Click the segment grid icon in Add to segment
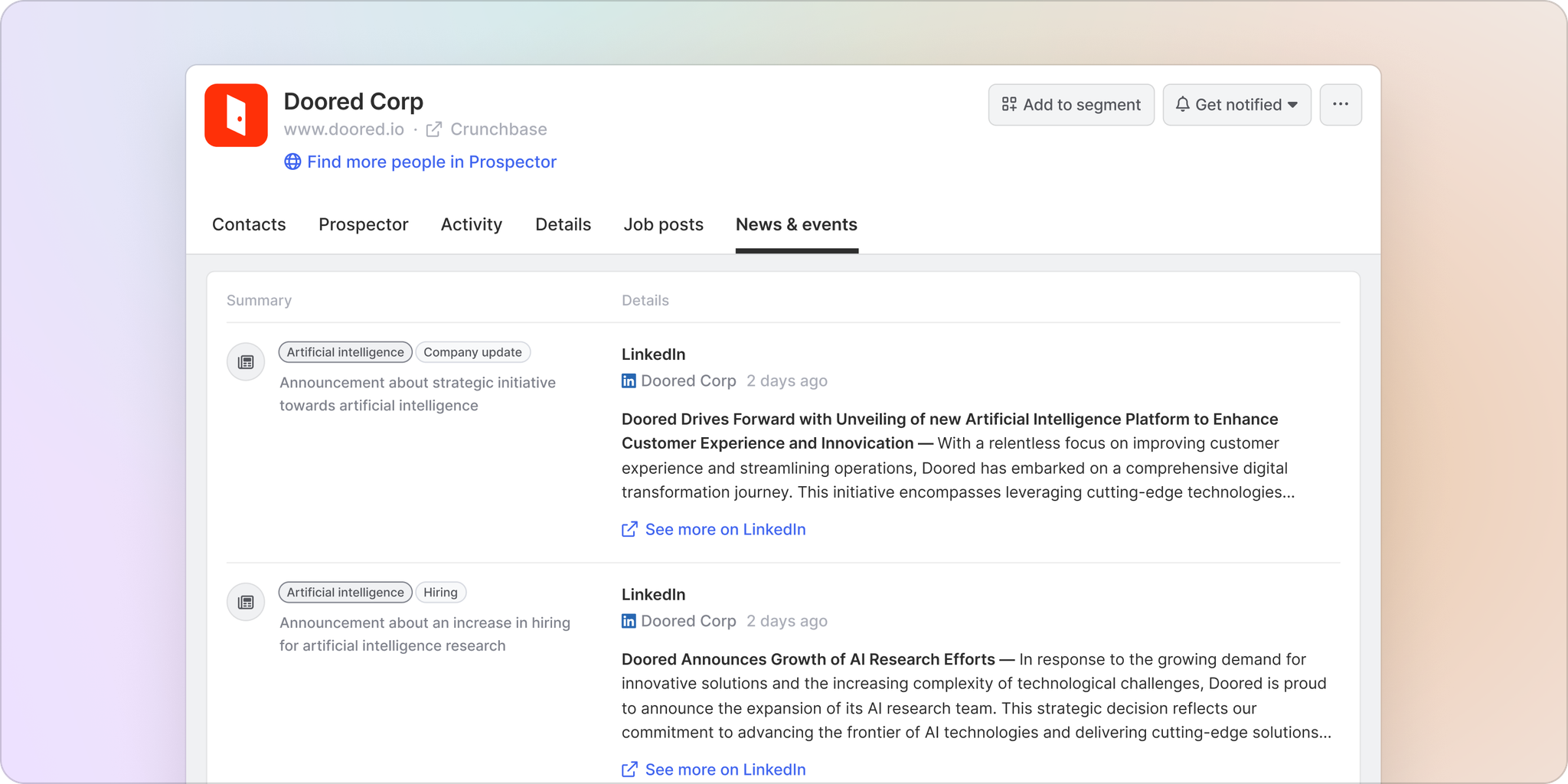 pos(1009,104)
